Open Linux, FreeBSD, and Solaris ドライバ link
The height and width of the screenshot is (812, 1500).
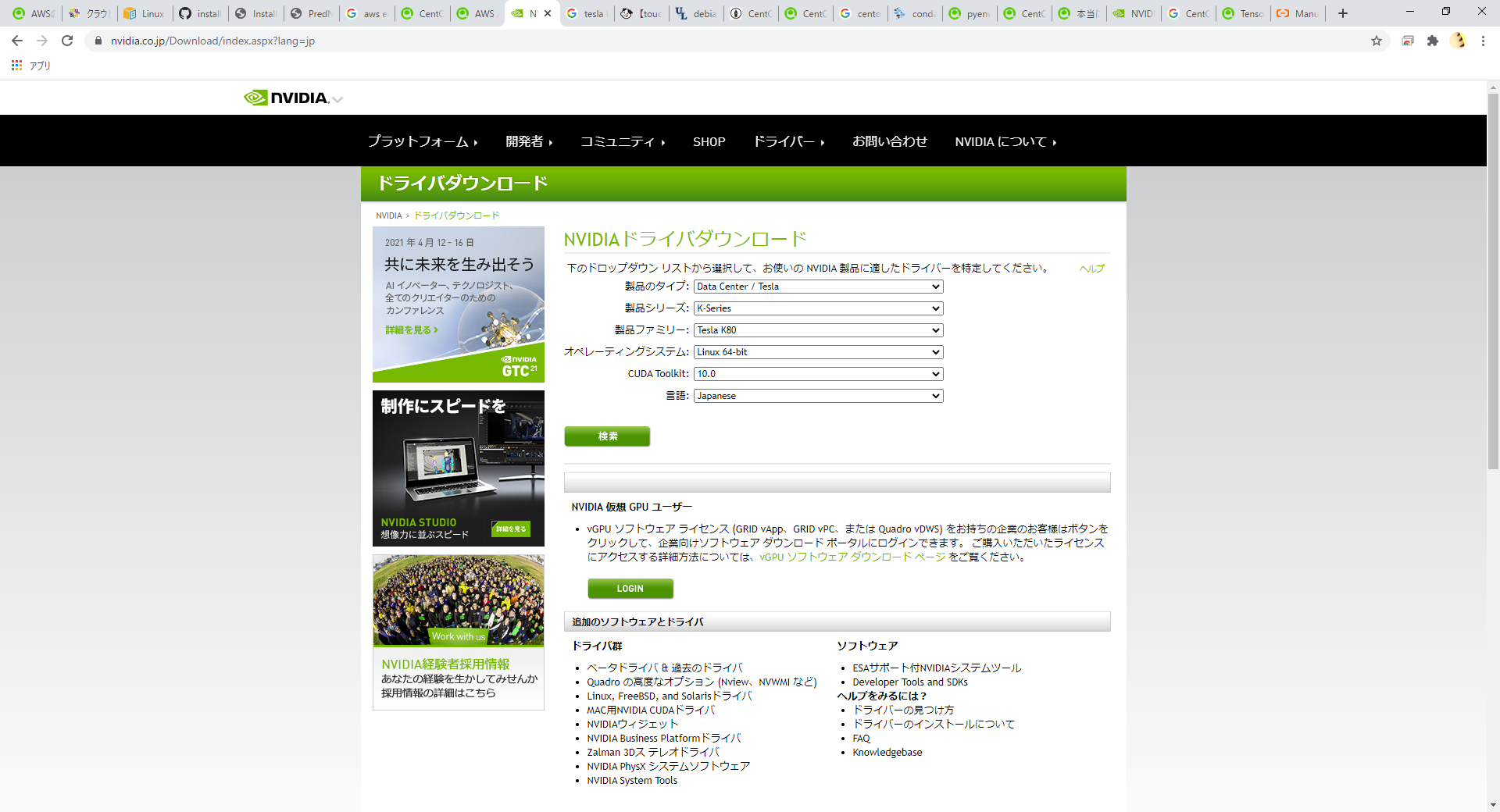[x=670, y=696]
